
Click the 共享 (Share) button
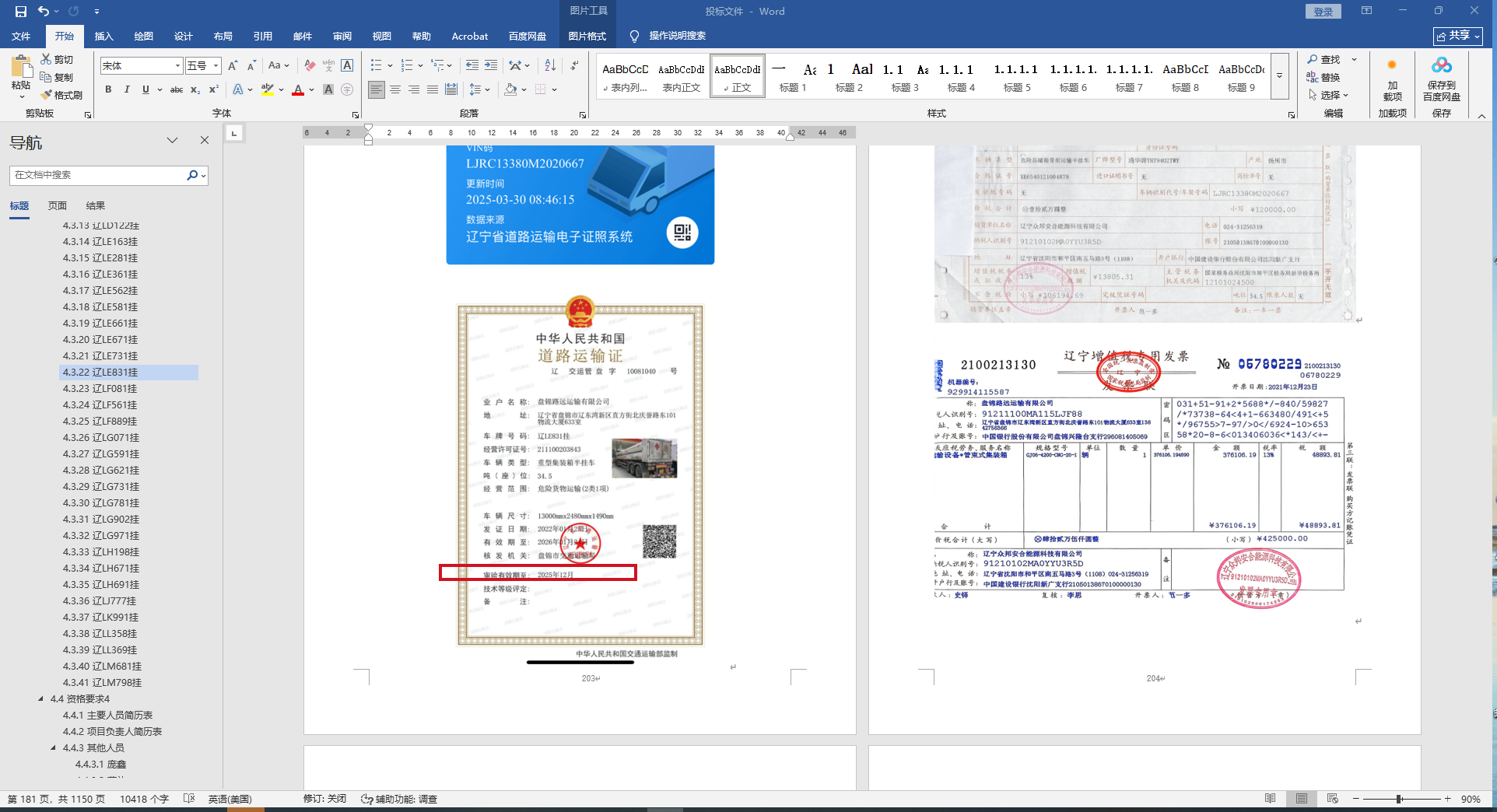click(1459, 36)
